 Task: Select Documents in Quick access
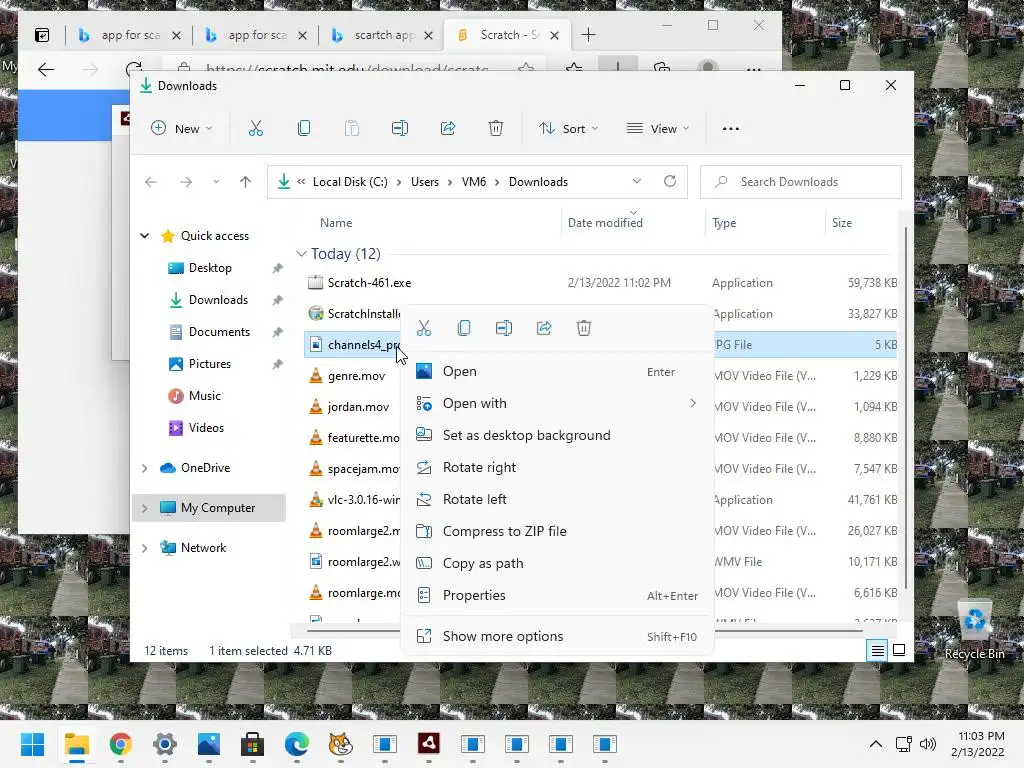(219, 332)
